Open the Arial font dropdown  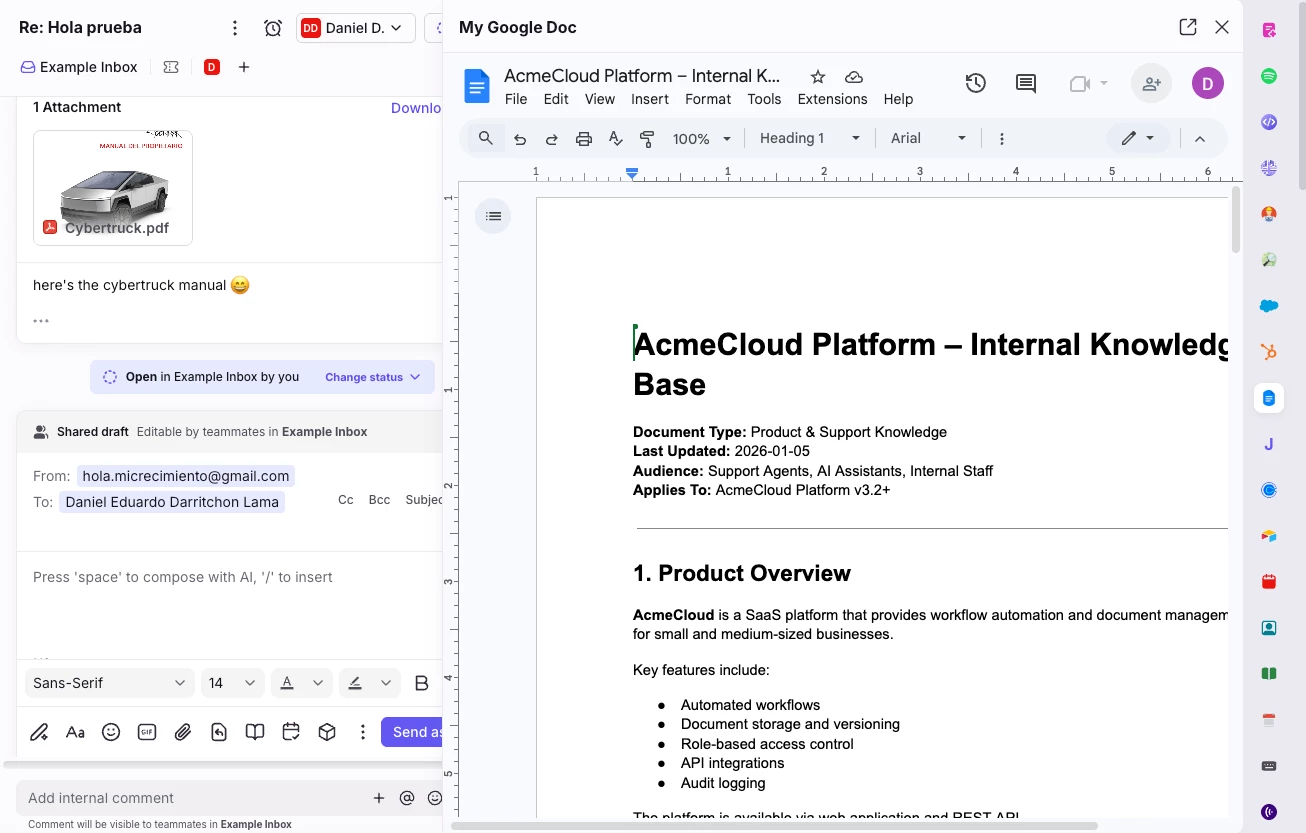(x=928, y=138)
